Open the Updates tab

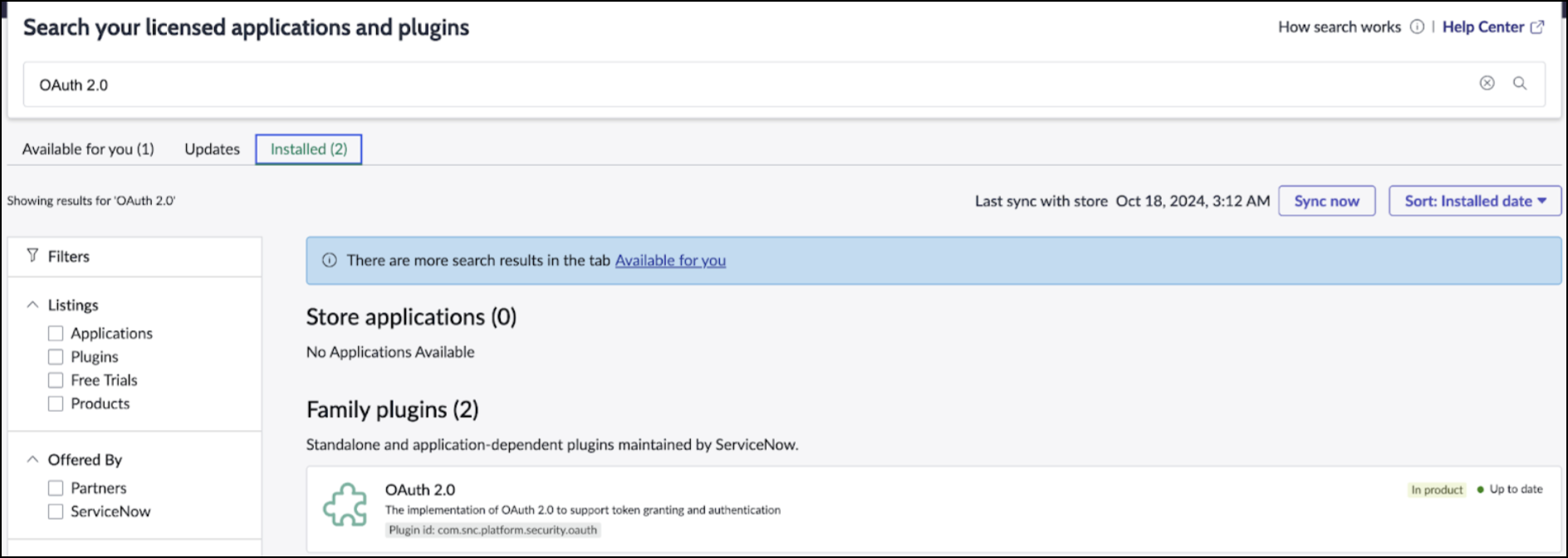[x=212, y=149]
